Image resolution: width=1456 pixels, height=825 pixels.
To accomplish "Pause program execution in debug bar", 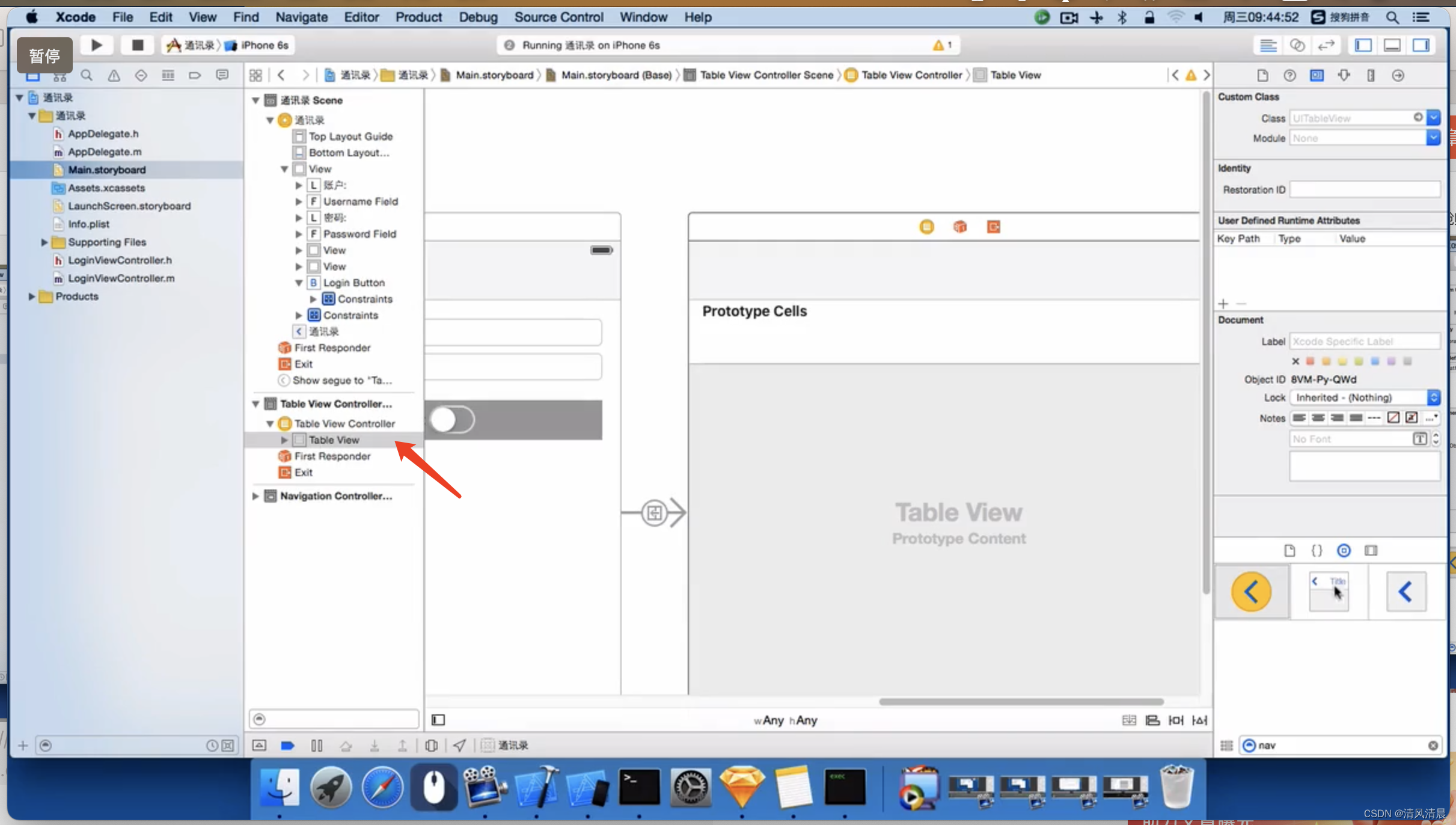I will pos(317,746).
